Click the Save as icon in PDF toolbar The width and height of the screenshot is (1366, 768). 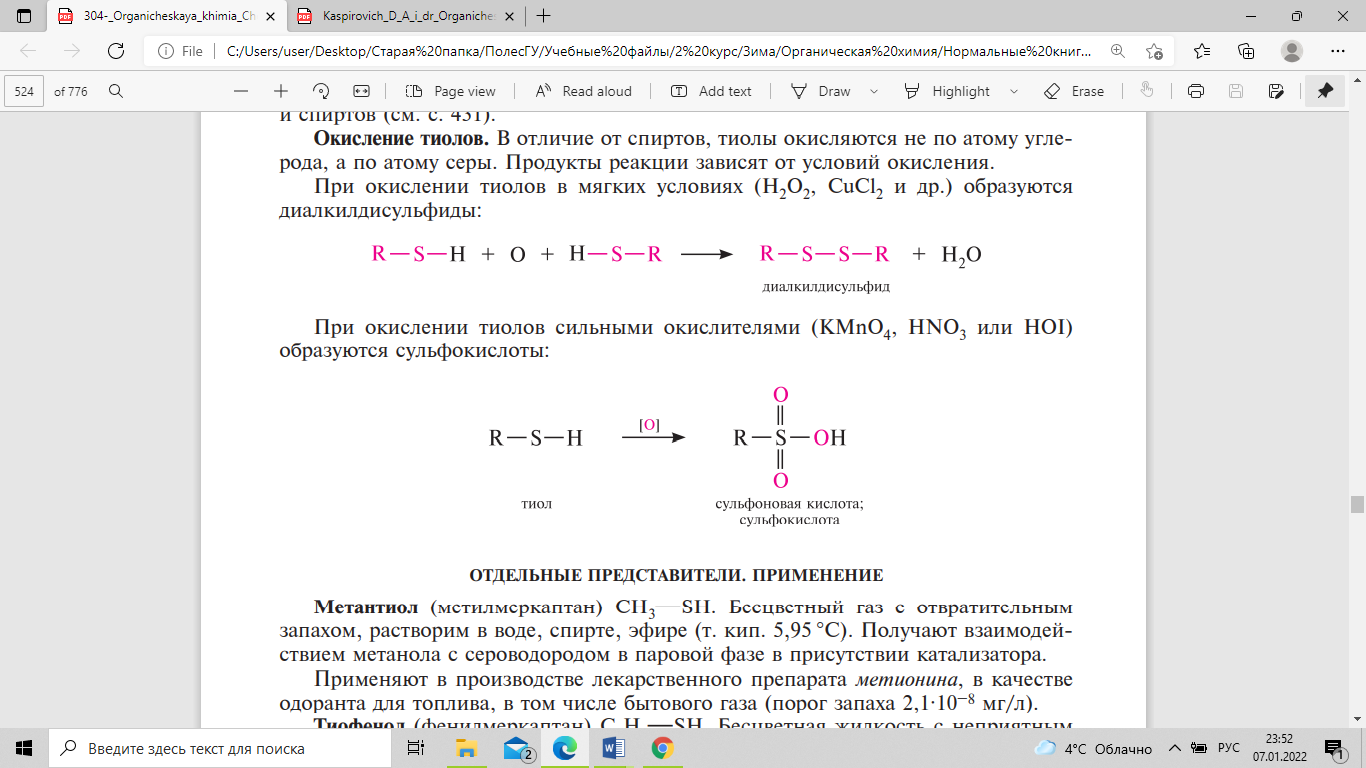(x=1276, y=91)
